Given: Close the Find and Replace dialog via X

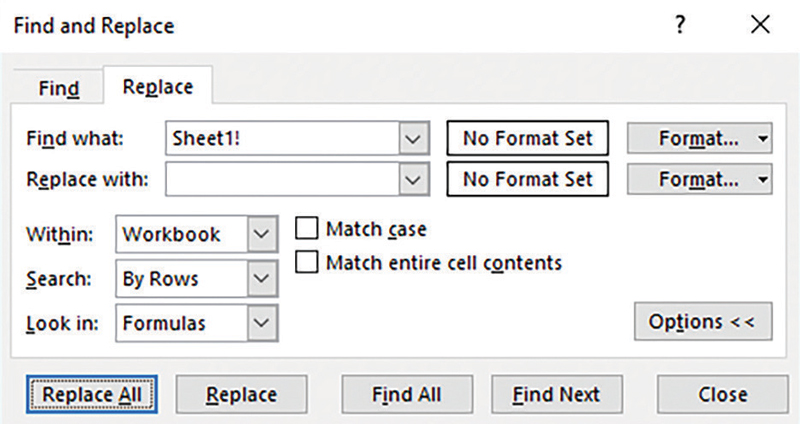Looking at the screenshot, I should pos(761,27).
